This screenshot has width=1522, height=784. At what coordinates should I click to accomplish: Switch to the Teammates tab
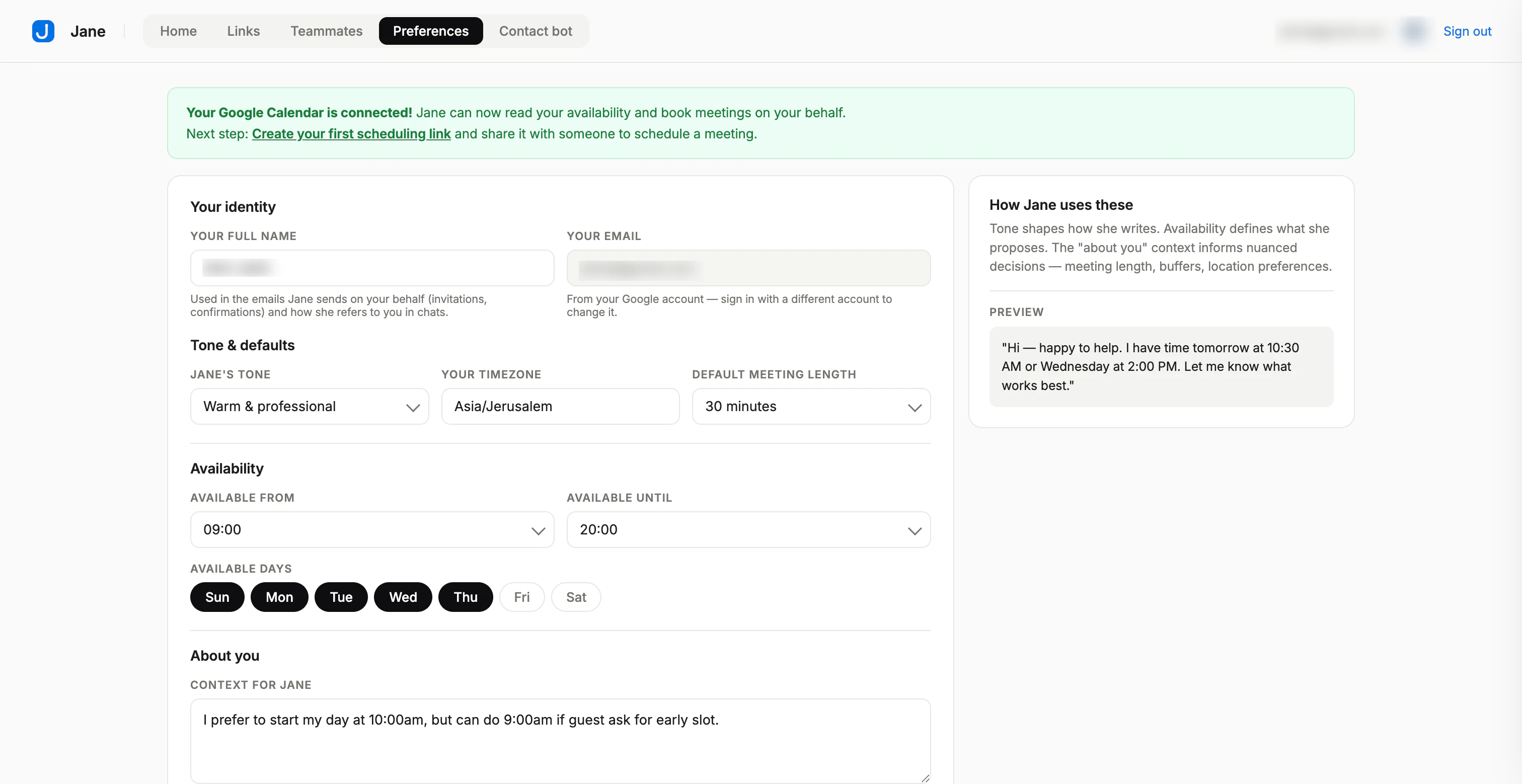[x=326, y=31]
